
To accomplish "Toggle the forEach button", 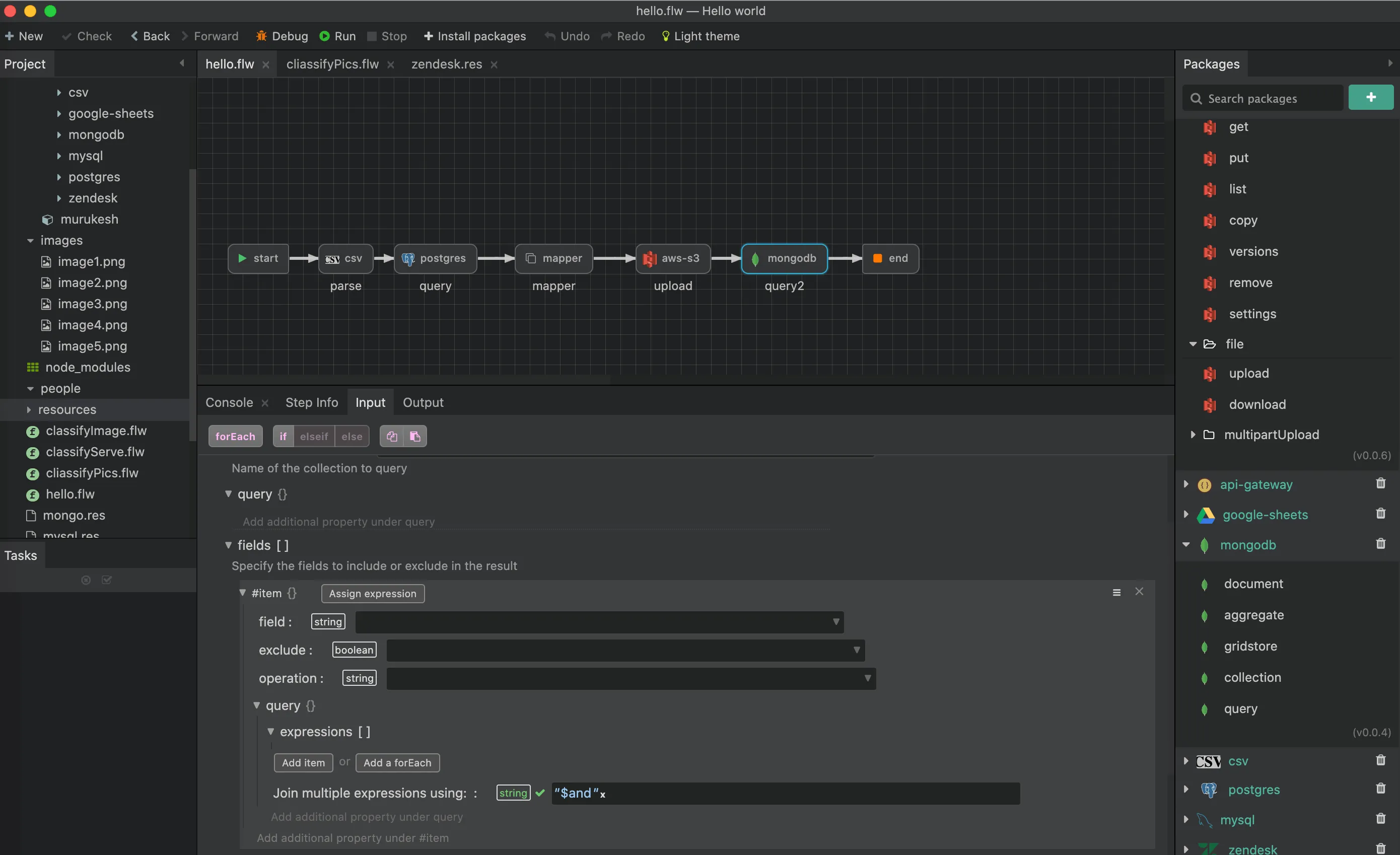I will [x=235, y=436].
